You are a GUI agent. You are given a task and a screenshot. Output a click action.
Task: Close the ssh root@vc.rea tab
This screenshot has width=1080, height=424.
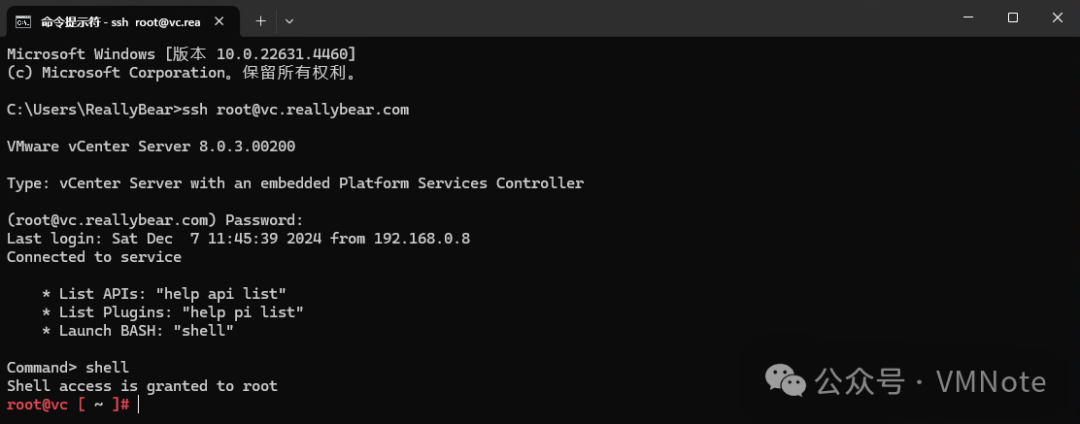[x=219, y=20]
